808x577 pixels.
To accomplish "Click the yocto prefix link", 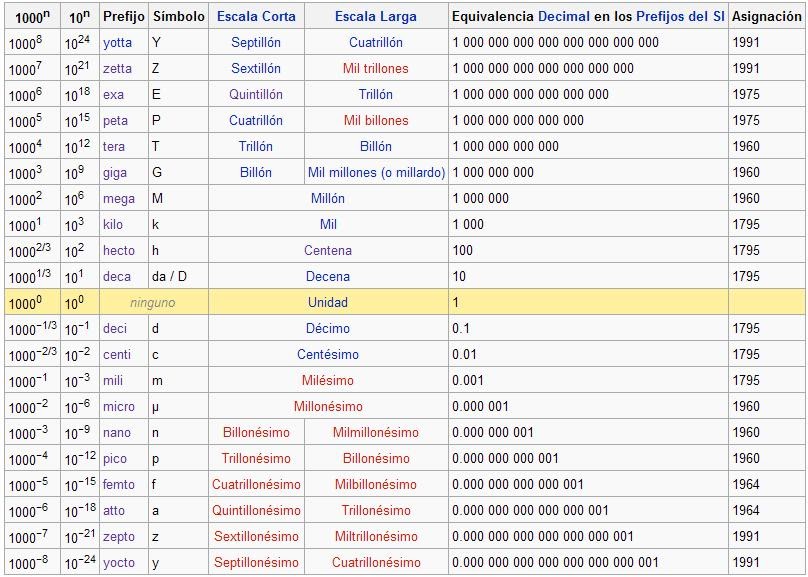I will tap(119, 563).
